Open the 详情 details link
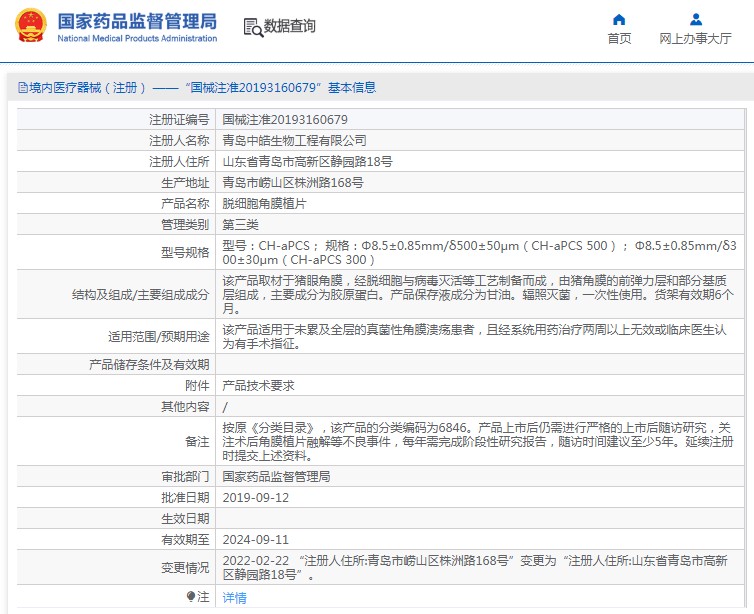 (235, 598)
